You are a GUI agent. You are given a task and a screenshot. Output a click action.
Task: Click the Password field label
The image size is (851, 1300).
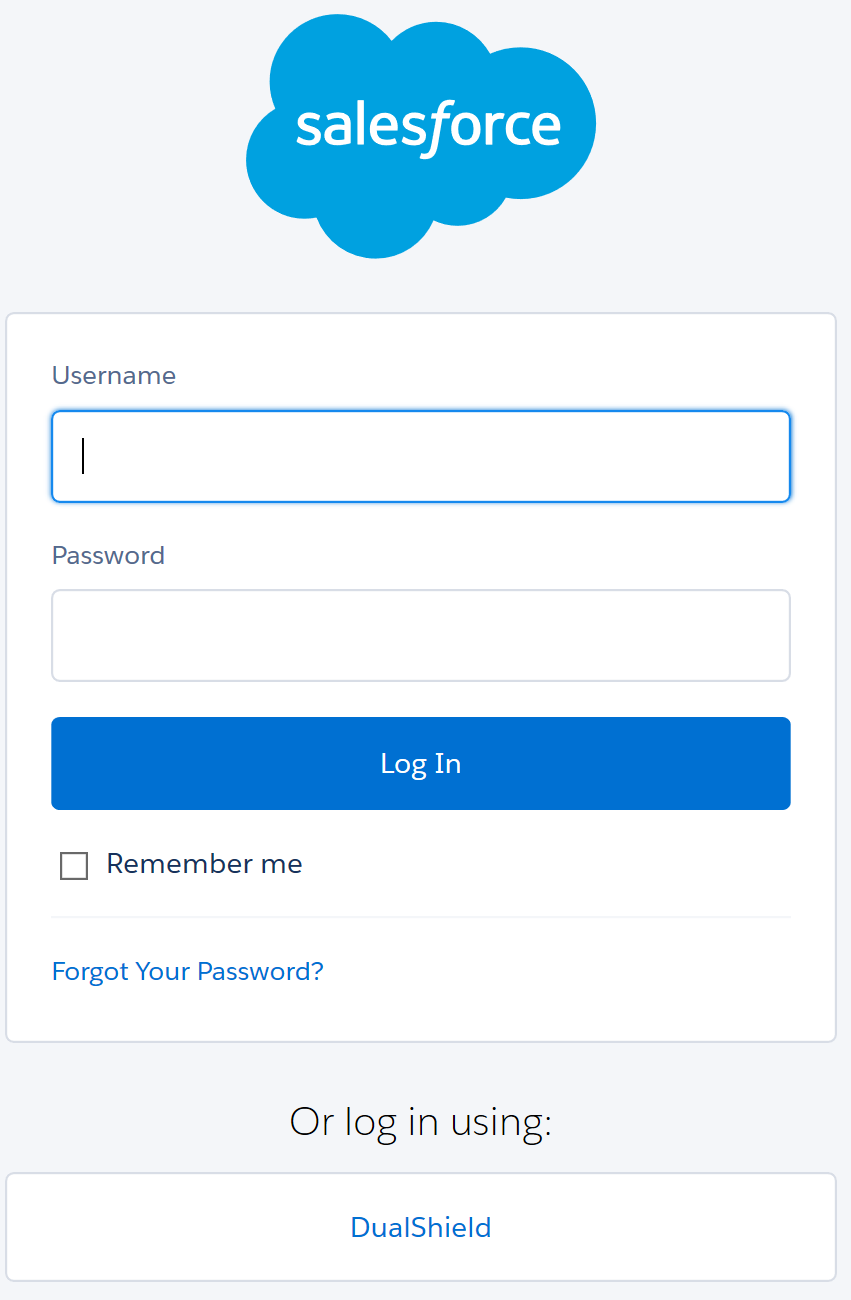[x=108, y=555]
